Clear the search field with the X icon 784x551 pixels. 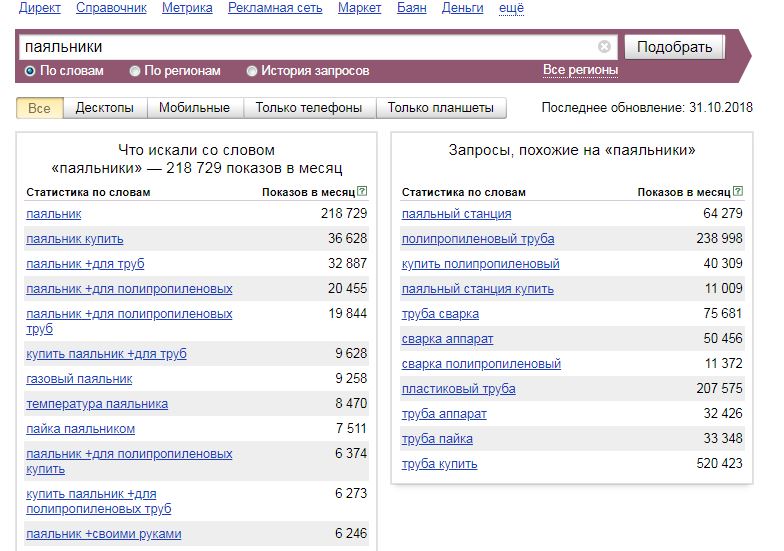pos(604,46)
